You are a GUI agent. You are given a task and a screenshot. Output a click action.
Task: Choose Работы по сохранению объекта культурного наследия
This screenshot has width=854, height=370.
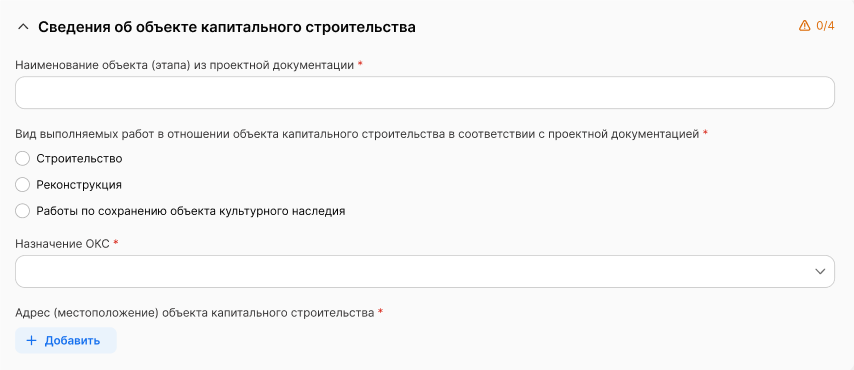tap(22, 211)
